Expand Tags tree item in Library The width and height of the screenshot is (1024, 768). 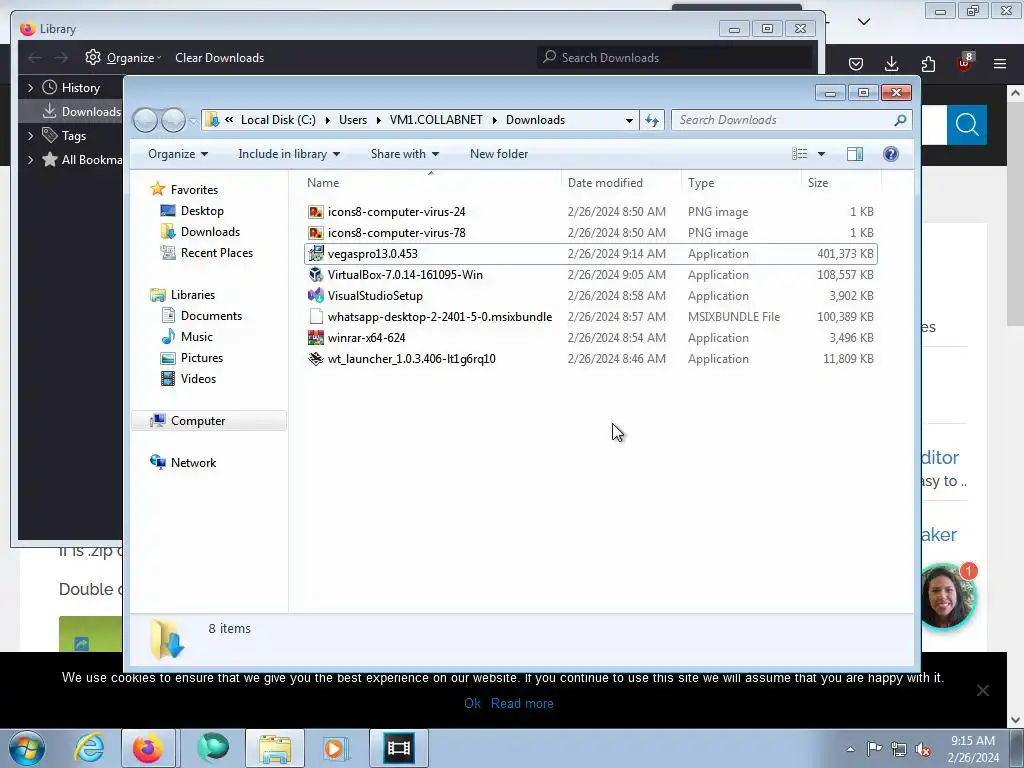click(30, 135)
